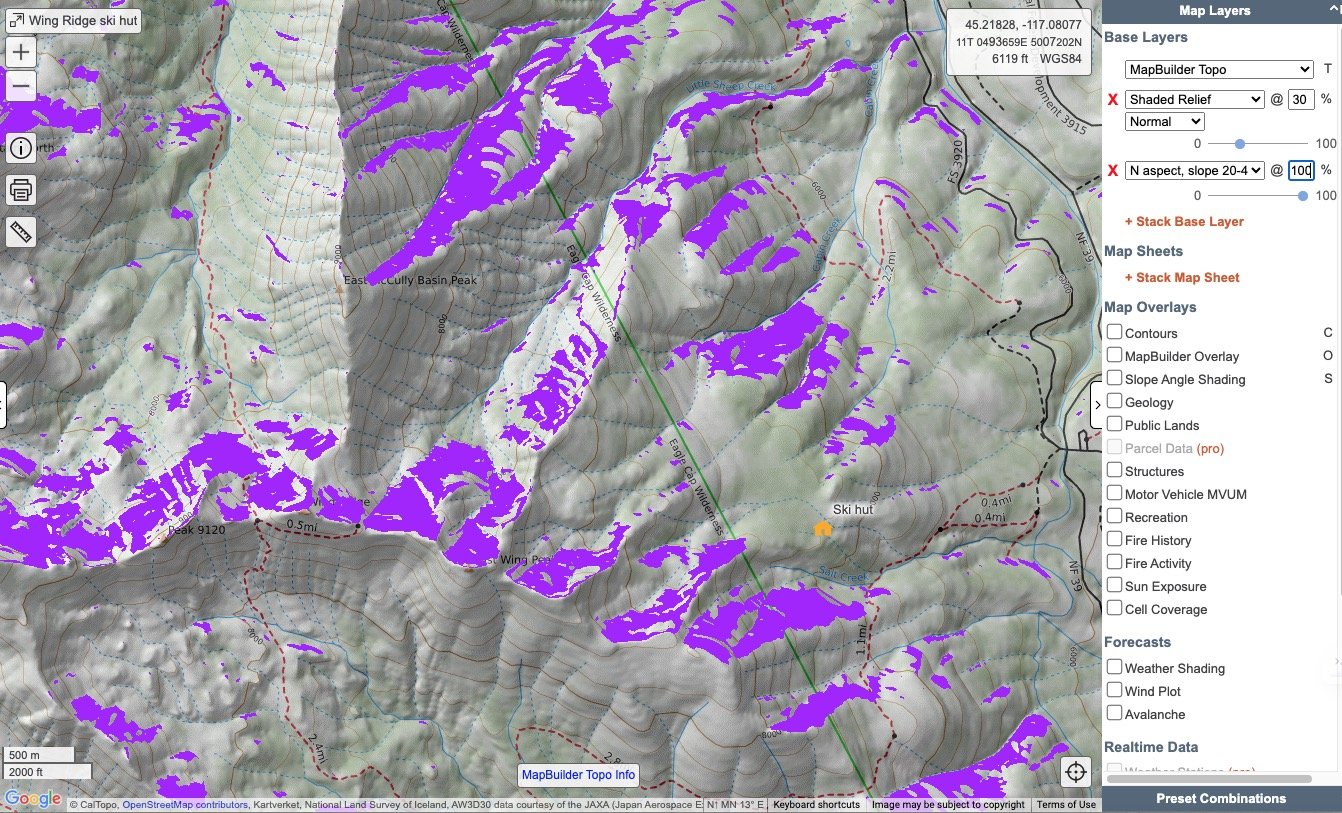Toggle the Cell Coverage overlay
The height and width of the screenshot is (813, 1342).
1114,608
